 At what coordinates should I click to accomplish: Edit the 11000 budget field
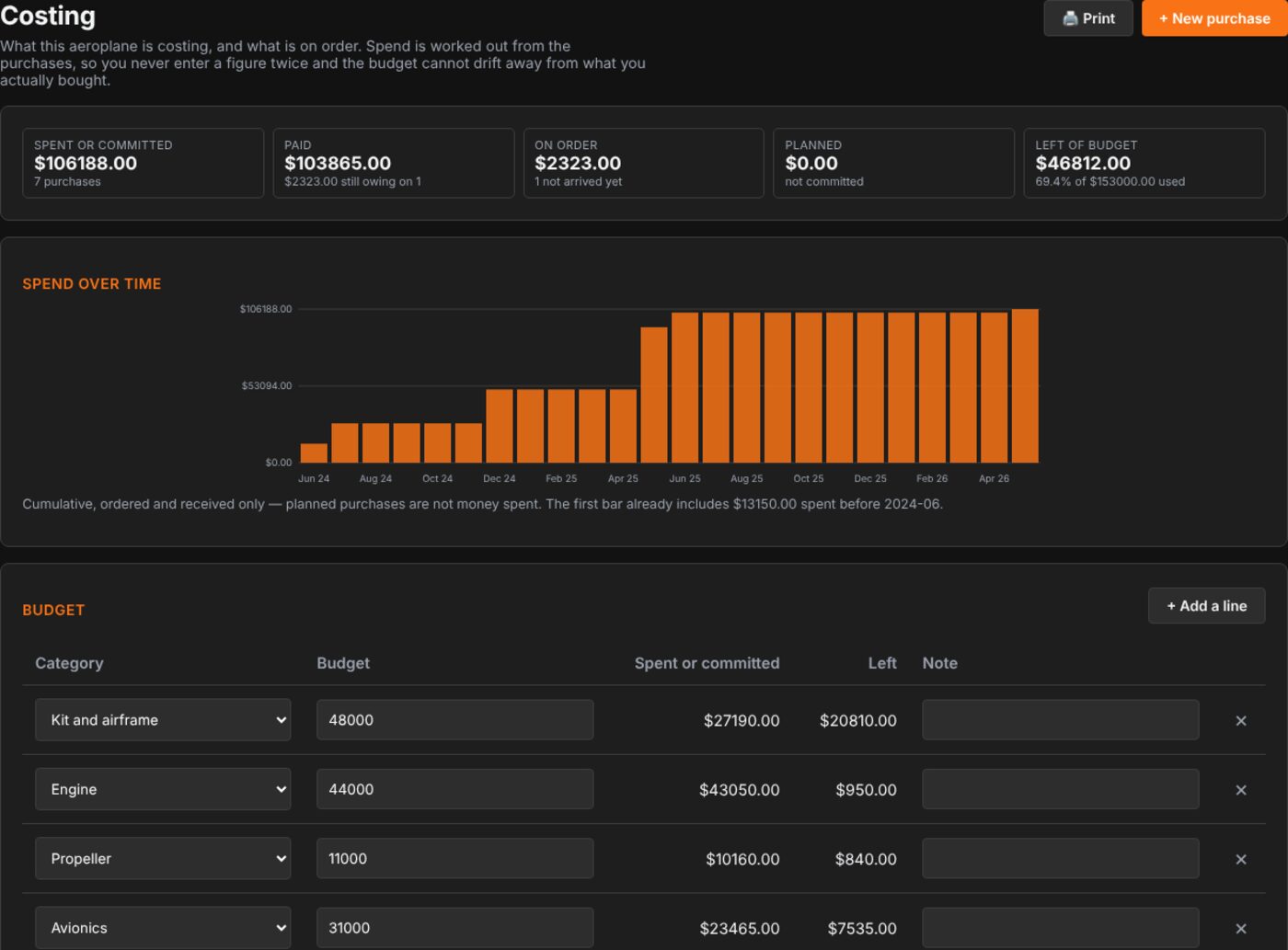click(x=454, y=858)
